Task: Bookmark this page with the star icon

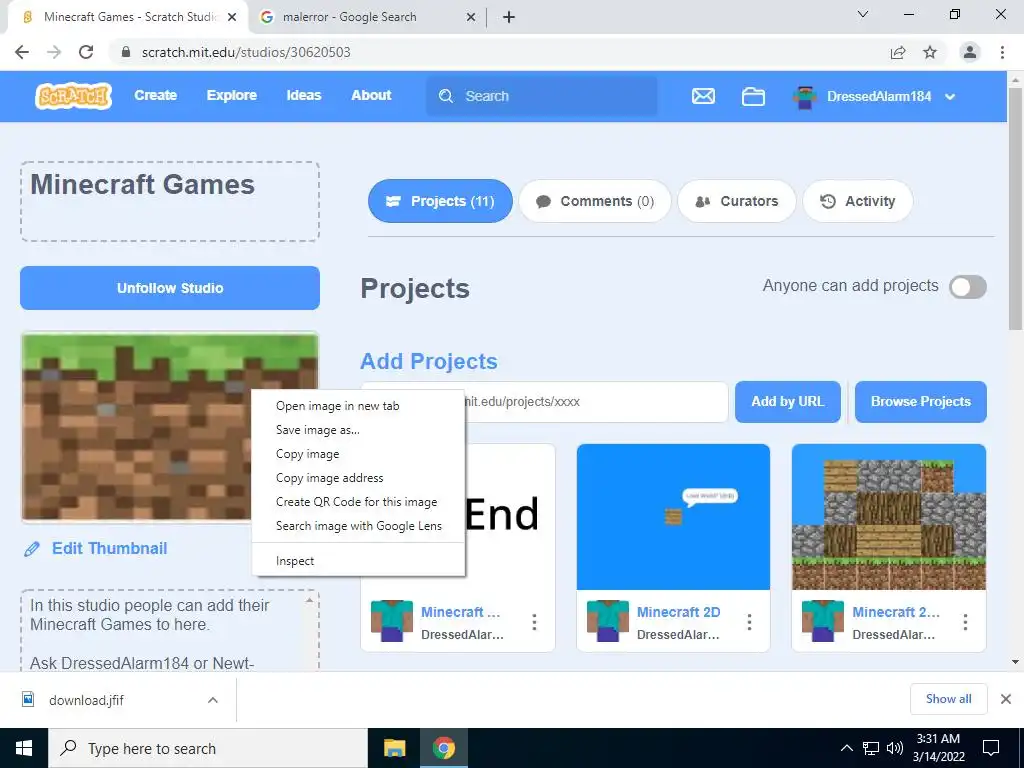Action: tap(930, 52)
